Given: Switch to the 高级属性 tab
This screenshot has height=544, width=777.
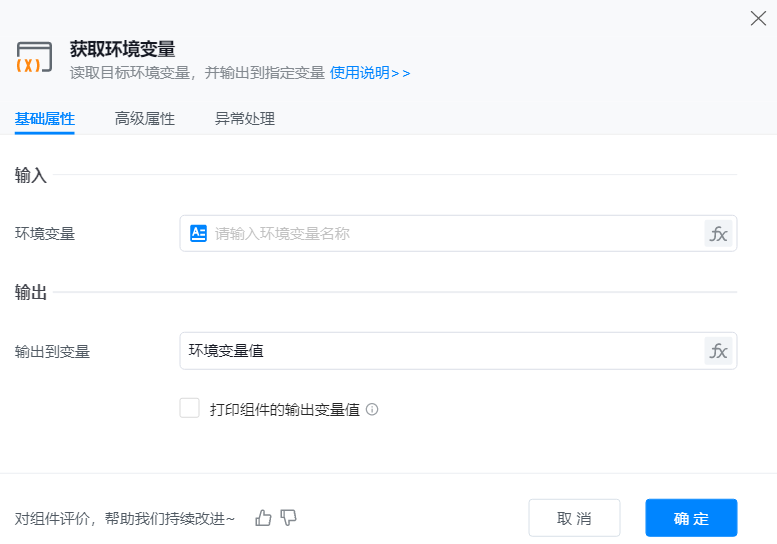Looking at the screenshot, I should 145,119.
